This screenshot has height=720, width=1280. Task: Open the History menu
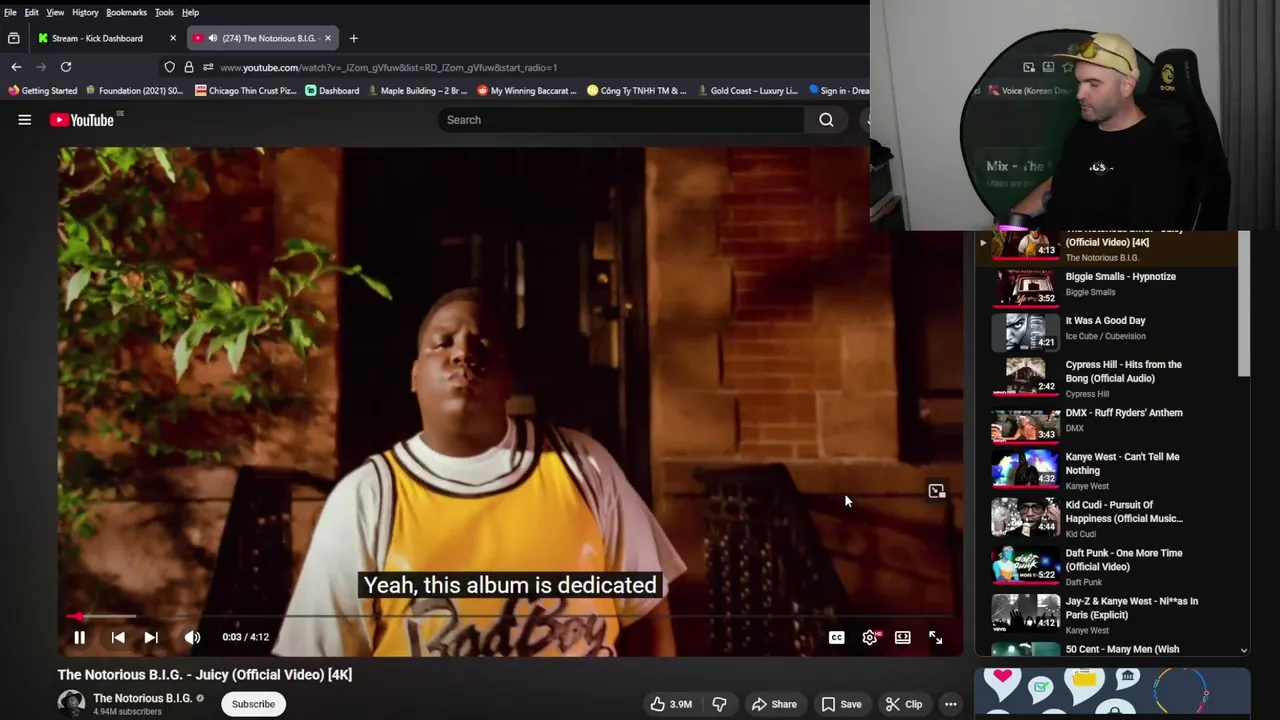tap(85, 12)
